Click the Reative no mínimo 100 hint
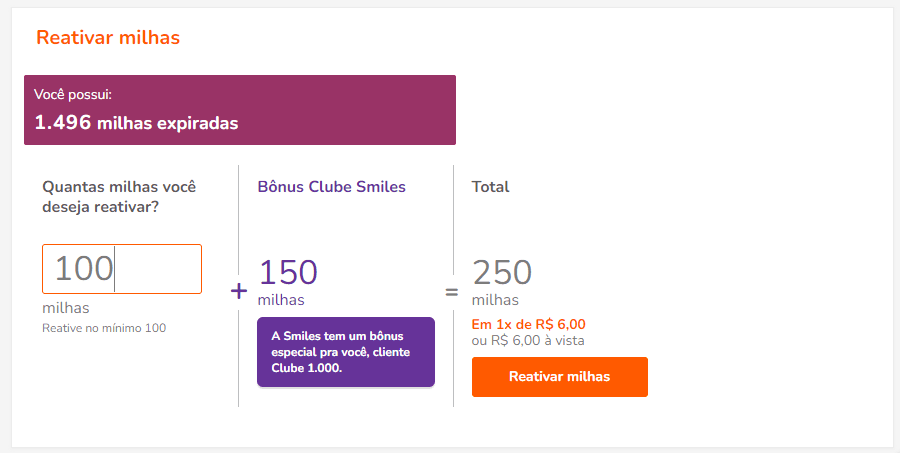The height and width of the screenshot is (453, 900). (104, 328)
